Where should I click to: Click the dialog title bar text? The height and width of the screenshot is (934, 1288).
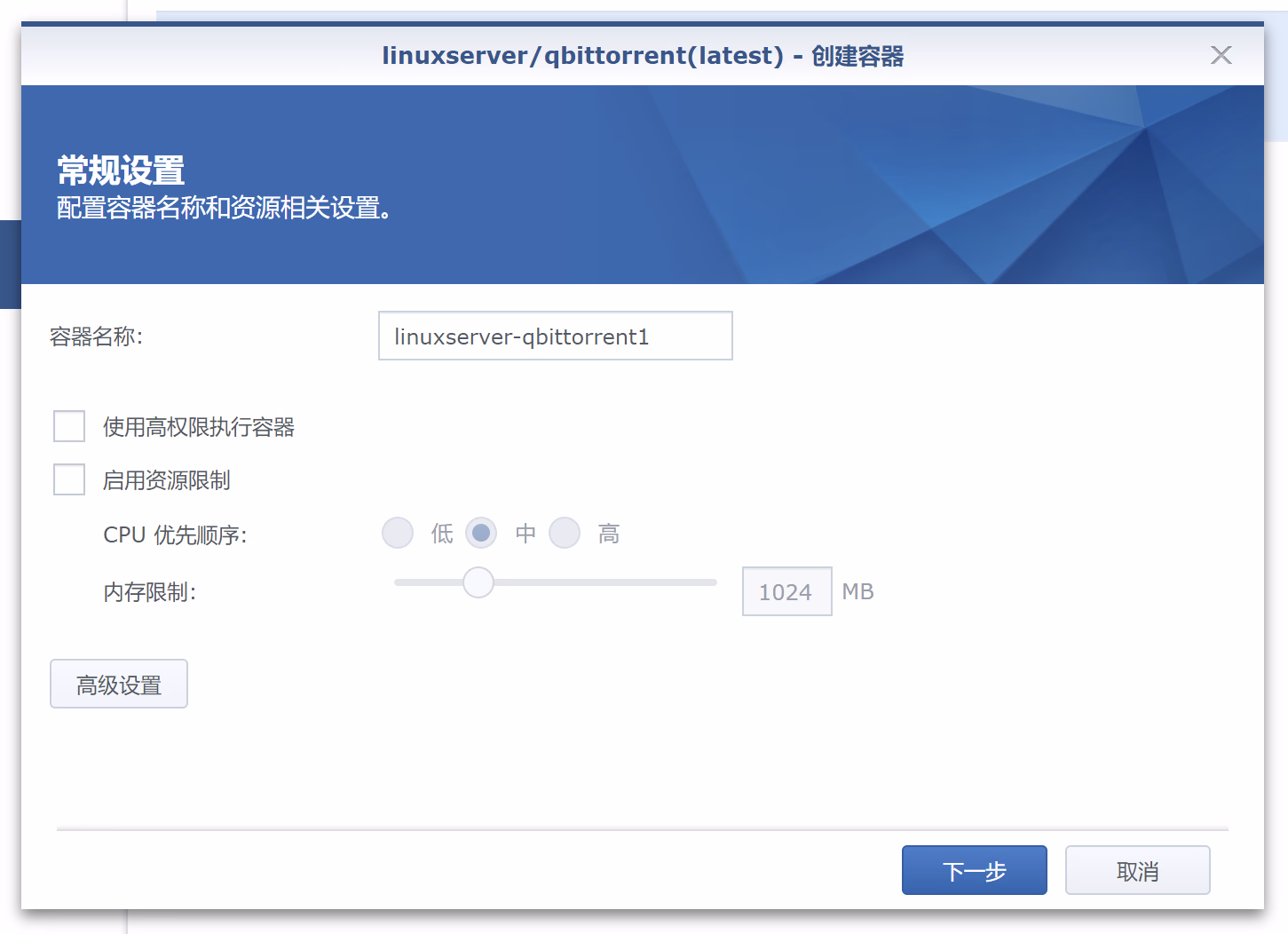(x=643, y=56)
